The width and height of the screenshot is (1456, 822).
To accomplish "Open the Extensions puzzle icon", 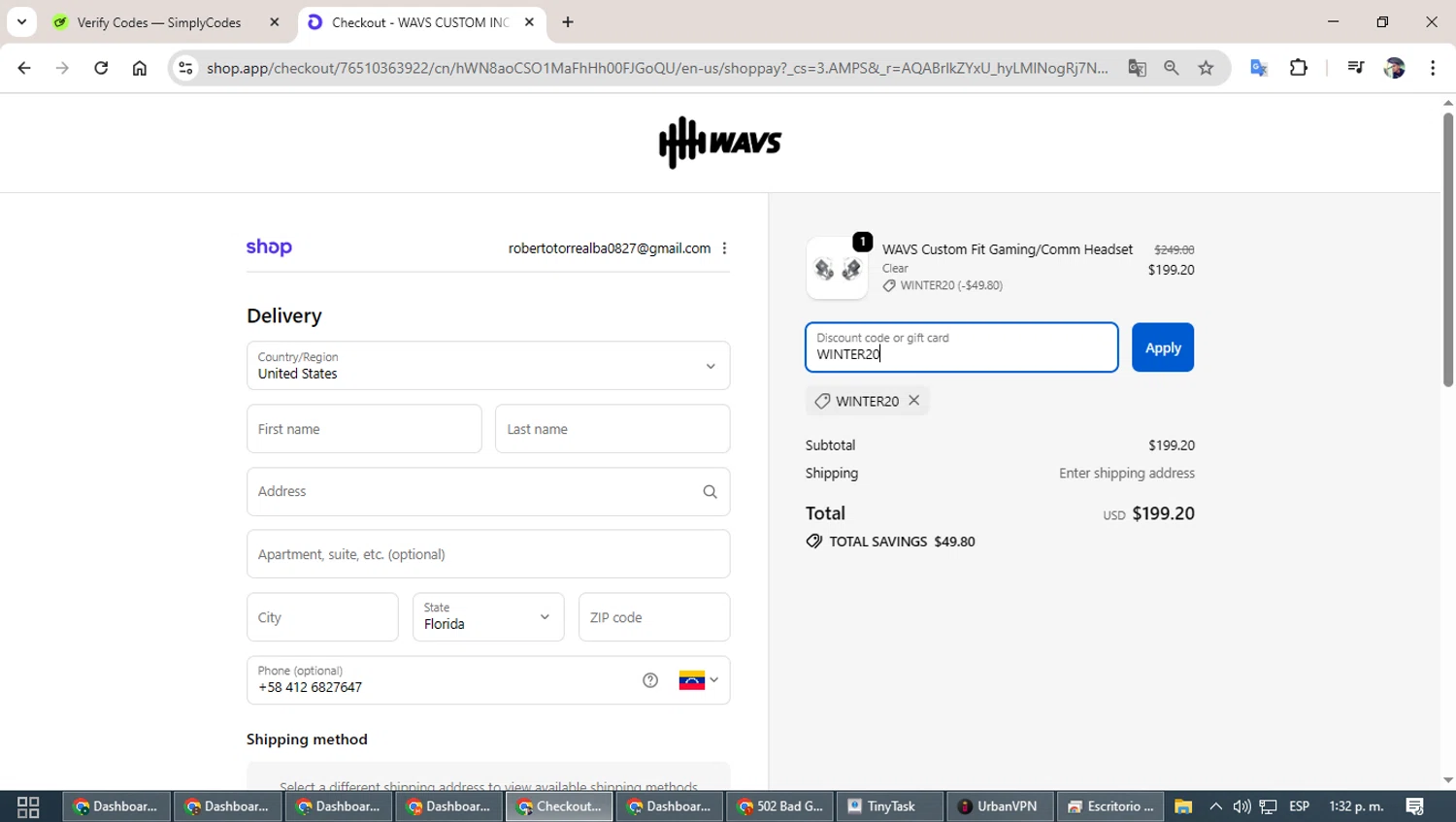I will pyautogui.click(x=1299, y=68).
